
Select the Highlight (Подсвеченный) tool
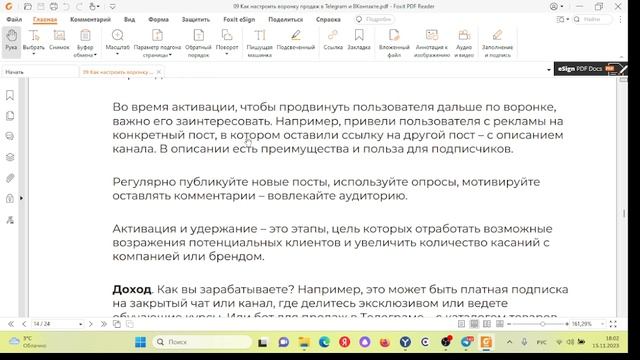pos(296,40)
